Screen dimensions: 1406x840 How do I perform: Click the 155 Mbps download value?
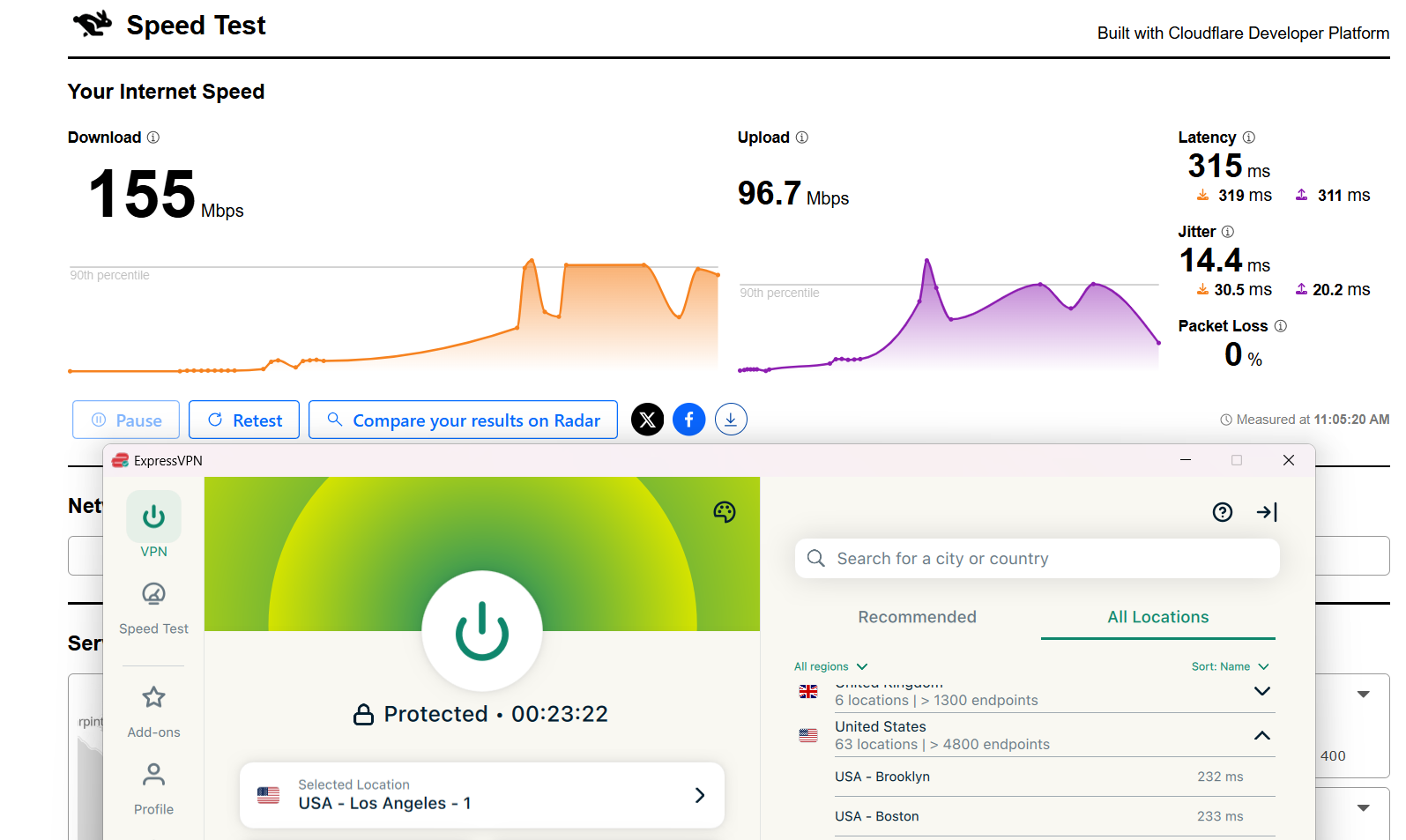pyautogui.click(x=166, y=194)
